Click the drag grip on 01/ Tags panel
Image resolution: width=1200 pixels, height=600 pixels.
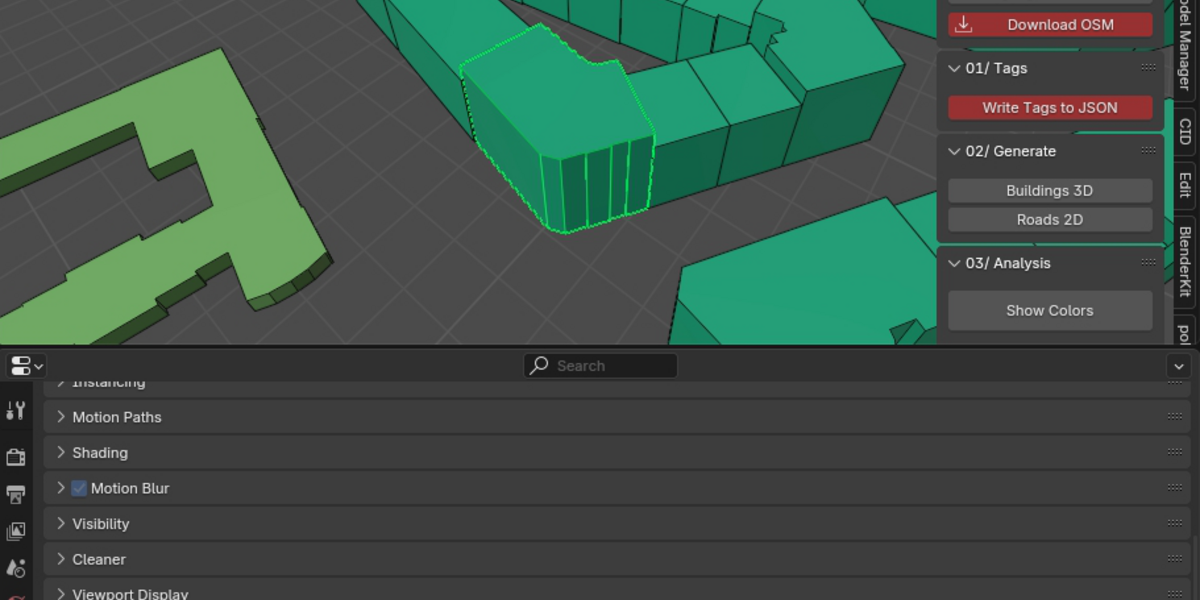(1148, 68)
